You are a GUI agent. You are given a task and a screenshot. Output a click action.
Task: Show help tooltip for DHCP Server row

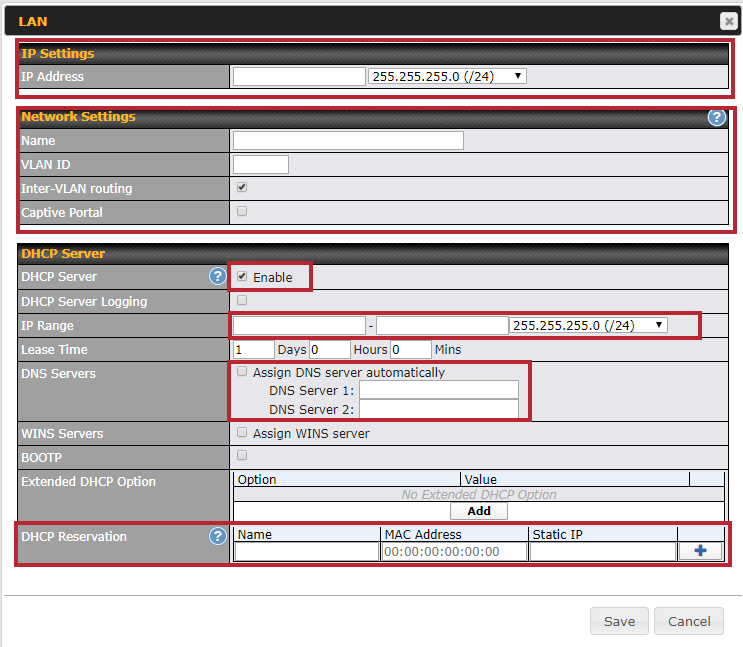(217, 276)
